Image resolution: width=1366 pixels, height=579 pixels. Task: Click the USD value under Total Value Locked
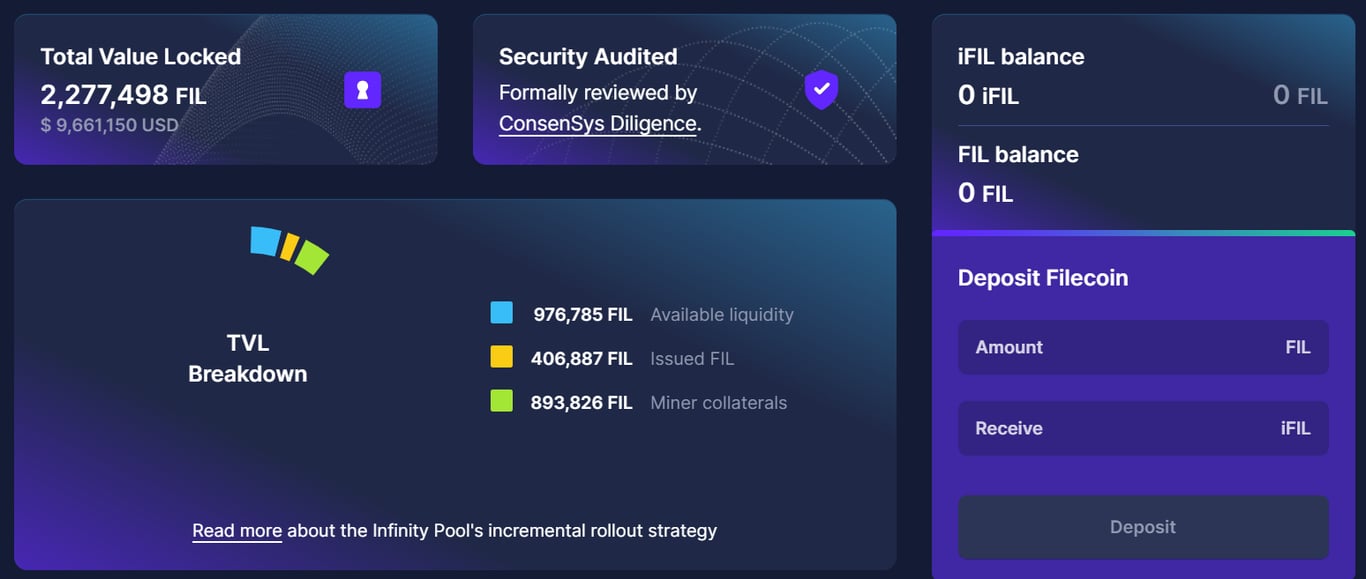pyautogui.click(x=110, y=124)
